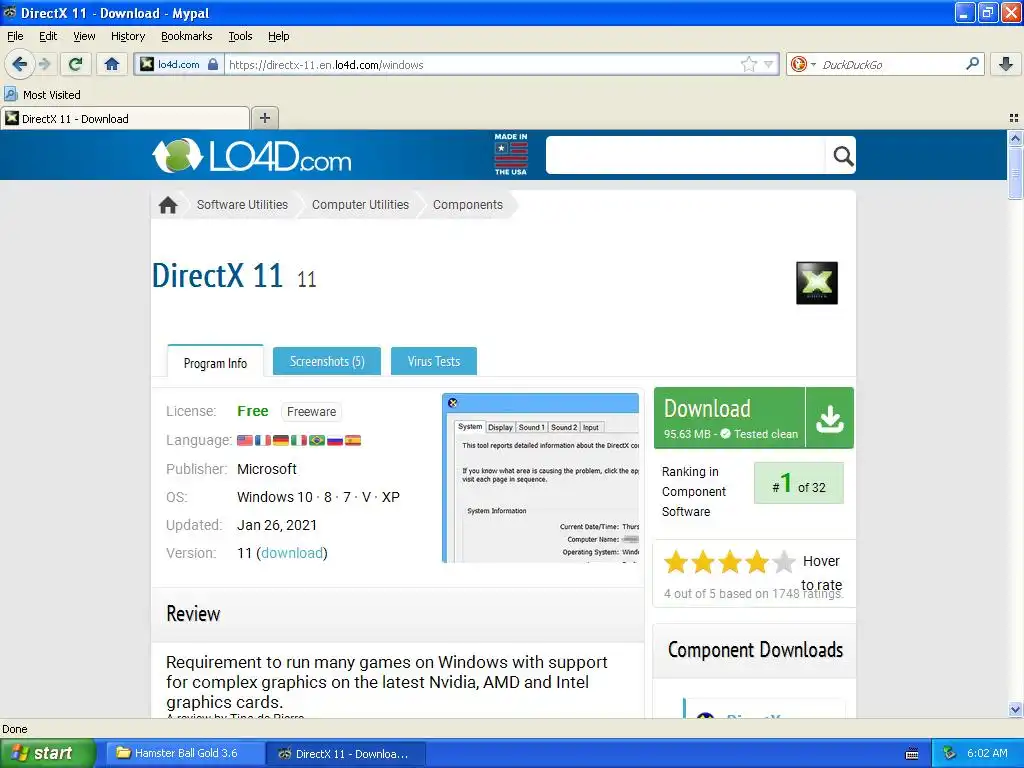This screenshot has height=768, width=1024.
Task: Rate one star with the first star
Action: pyautogui.click(x=676, y=562)
